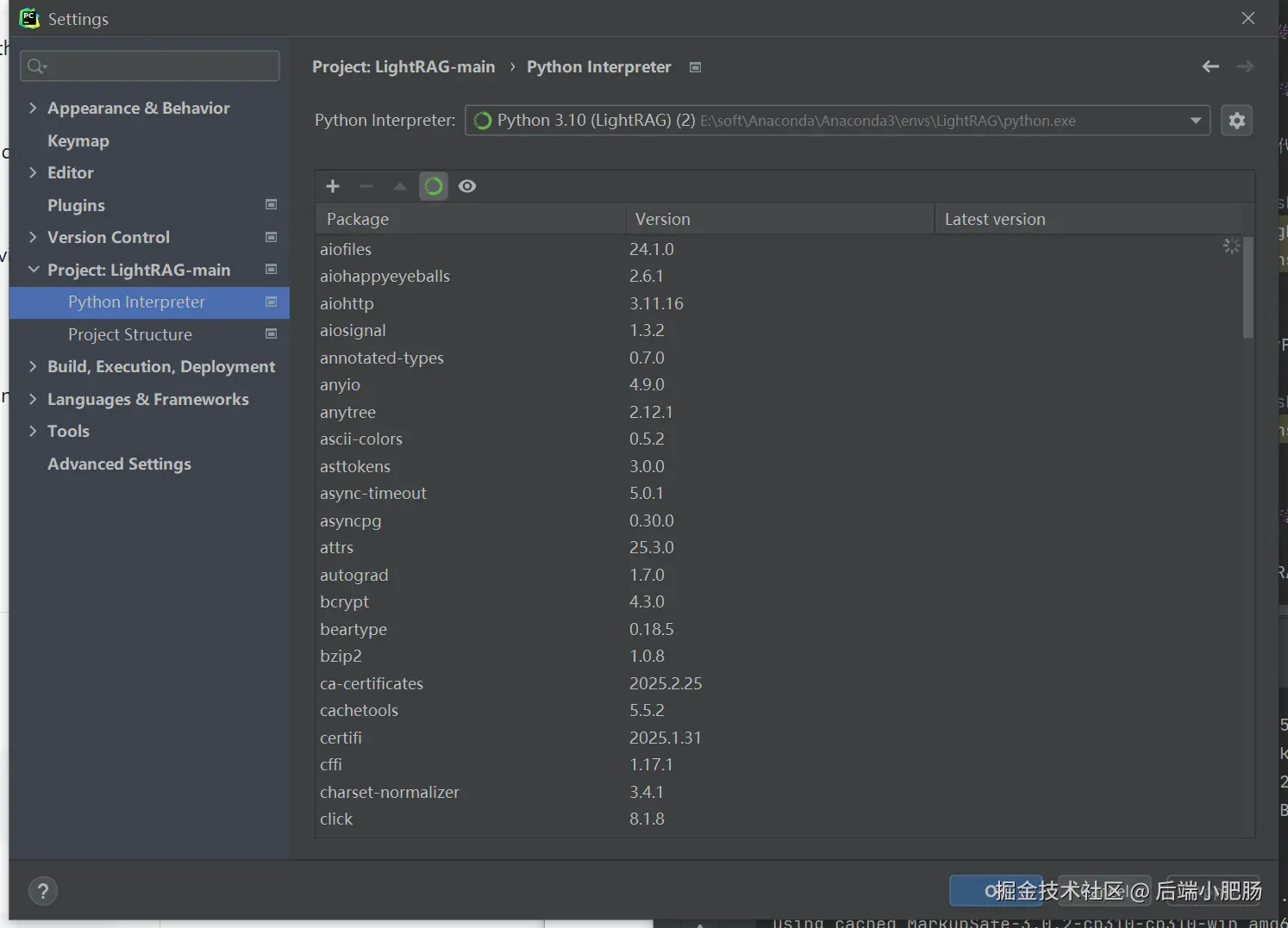
Task: Click marker icon on Python Interpreter row
Action: 272,302
